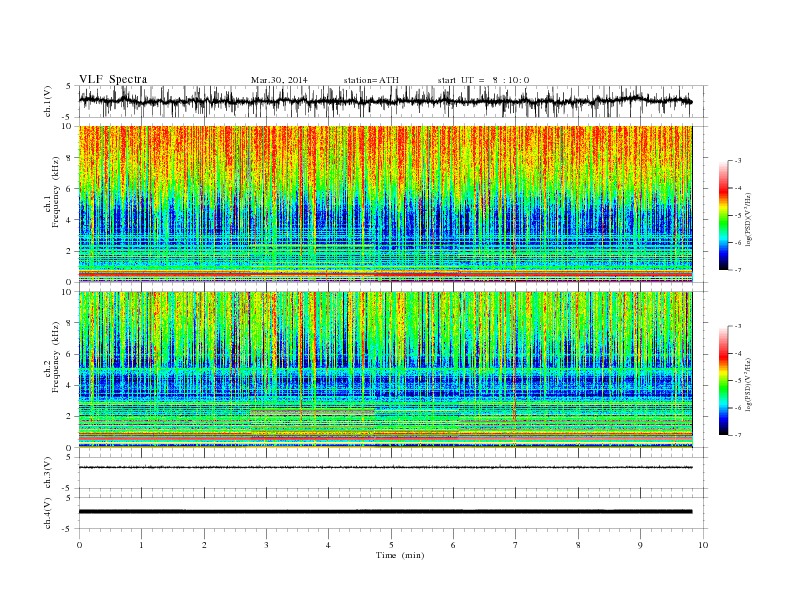Click the 10 tick ending the time axis
792x612 pixels.
click(x=703, y=545)
